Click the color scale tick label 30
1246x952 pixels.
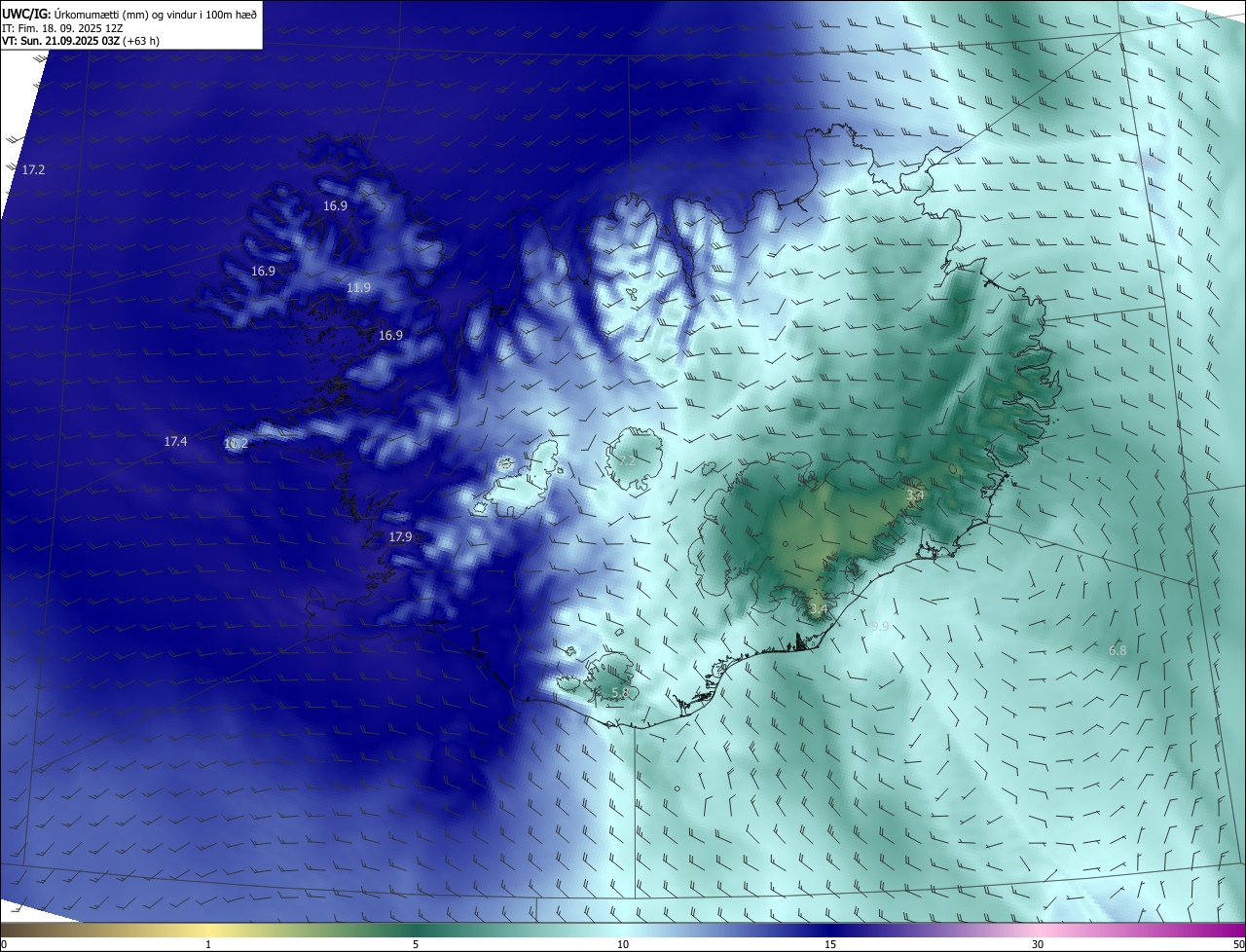(1038, 944)
